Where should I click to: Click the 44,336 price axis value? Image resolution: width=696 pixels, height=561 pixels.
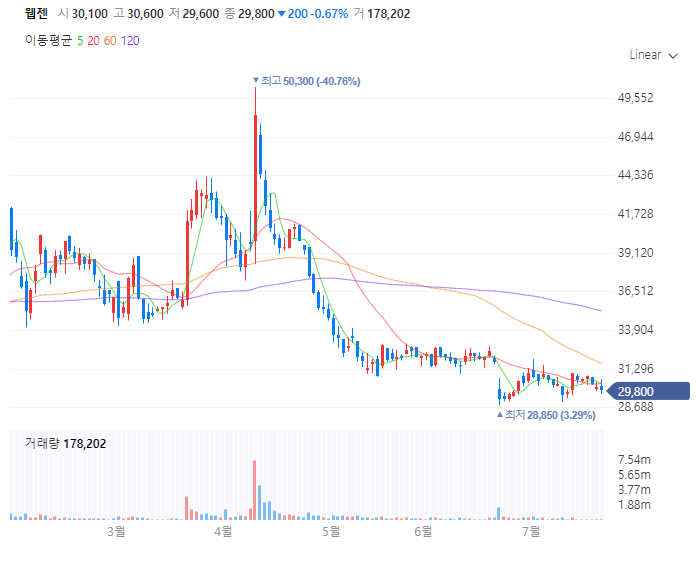(x=636, y=175)
